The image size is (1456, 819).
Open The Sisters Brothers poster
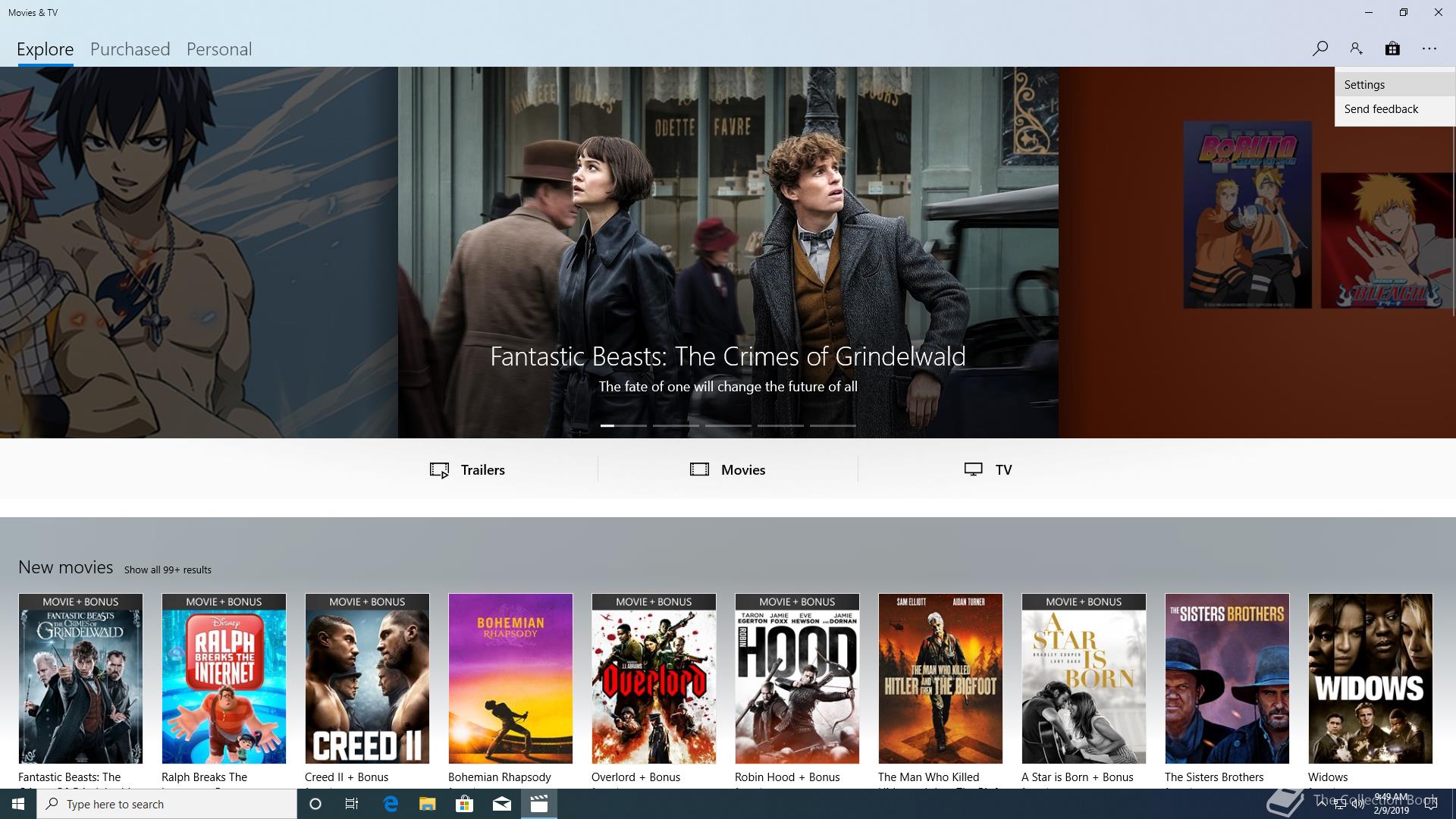1227,679
